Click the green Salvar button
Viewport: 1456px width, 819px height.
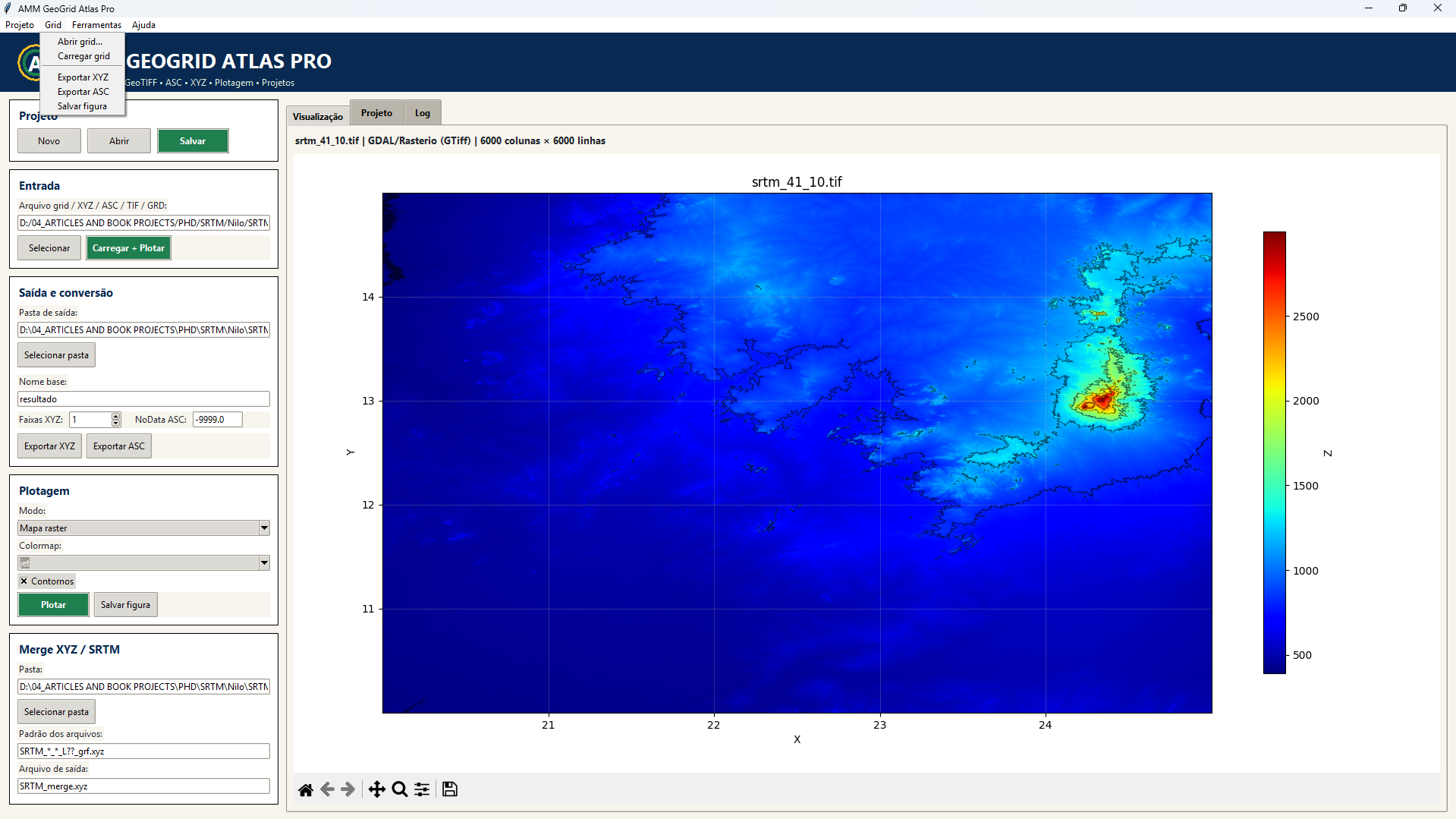(193, 141)
